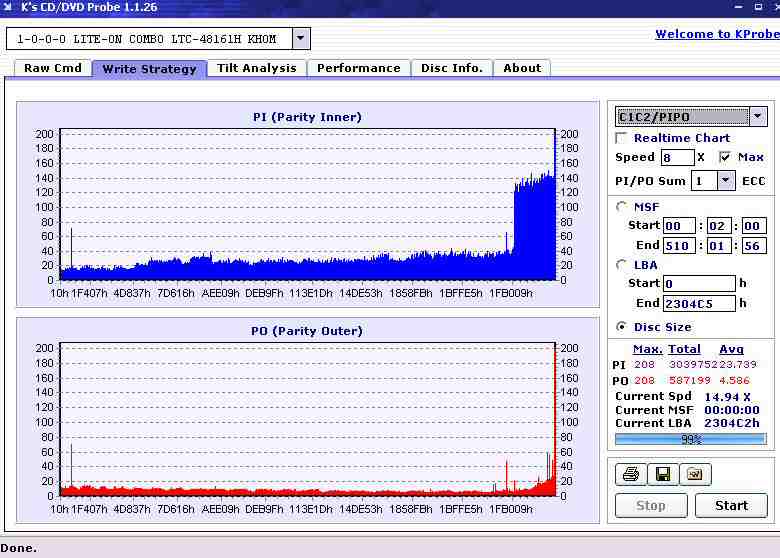Go to the Performance tab
The width and height of the screenshot is (780, 558).
click(x=359, y=68)
